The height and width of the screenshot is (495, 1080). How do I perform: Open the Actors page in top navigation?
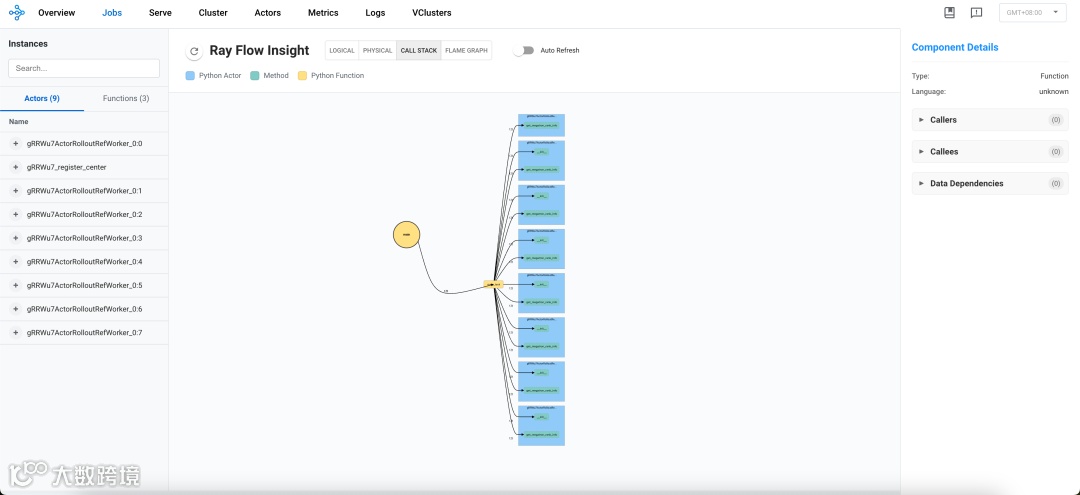[268, 13]
